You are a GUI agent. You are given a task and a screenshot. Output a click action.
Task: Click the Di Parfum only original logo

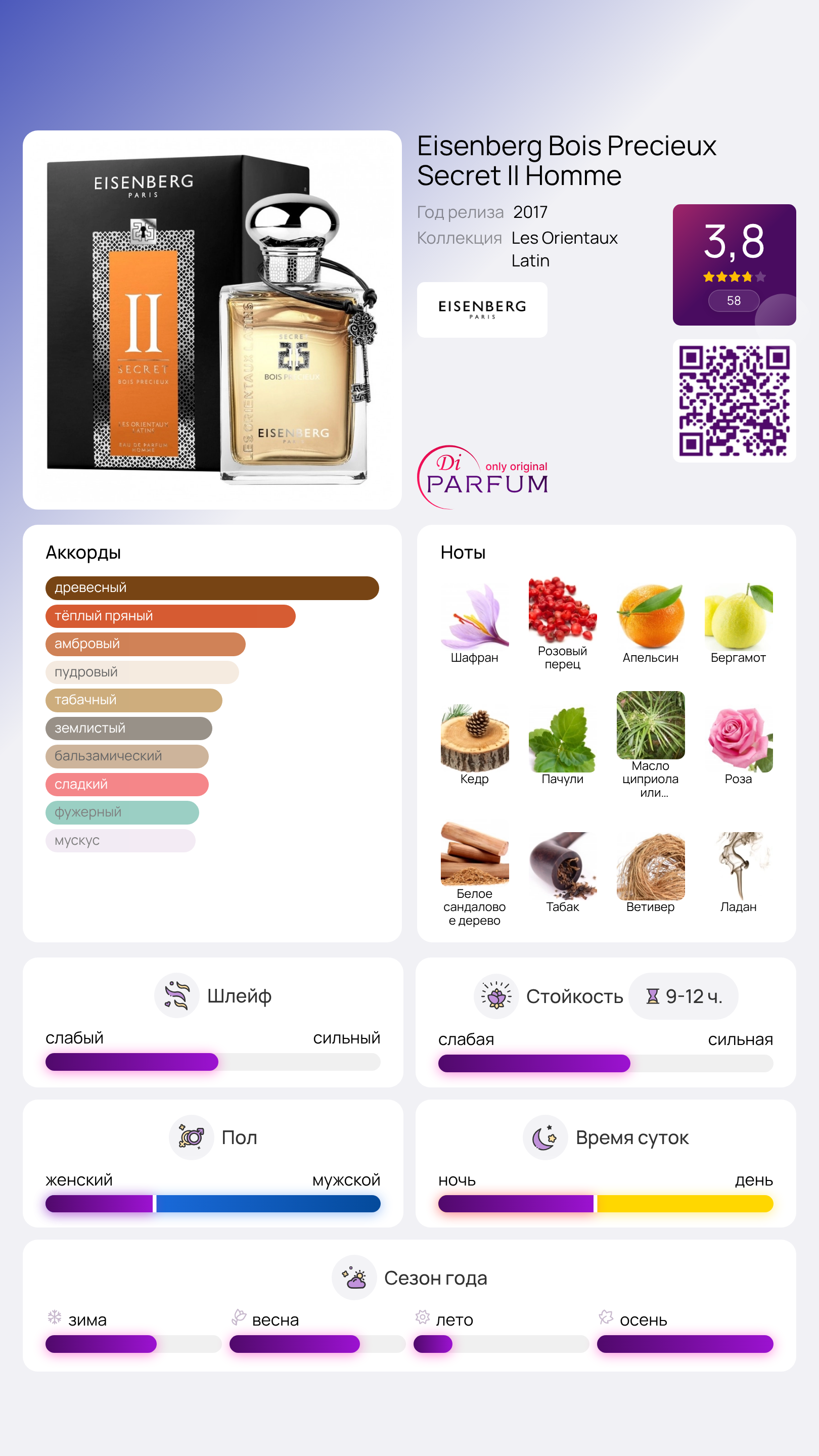(483, 477)
